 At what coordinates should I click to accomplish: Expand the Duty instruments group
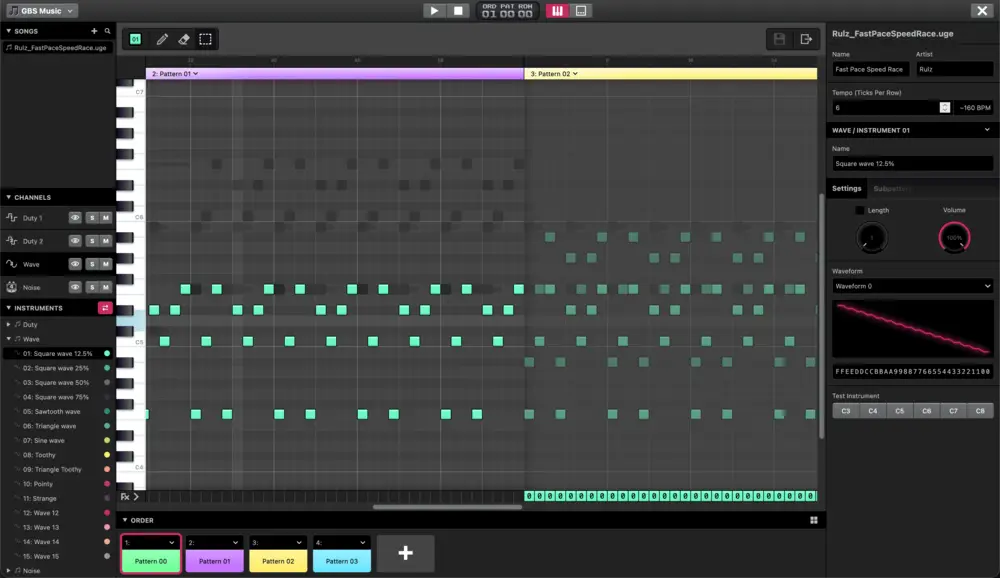8,324
